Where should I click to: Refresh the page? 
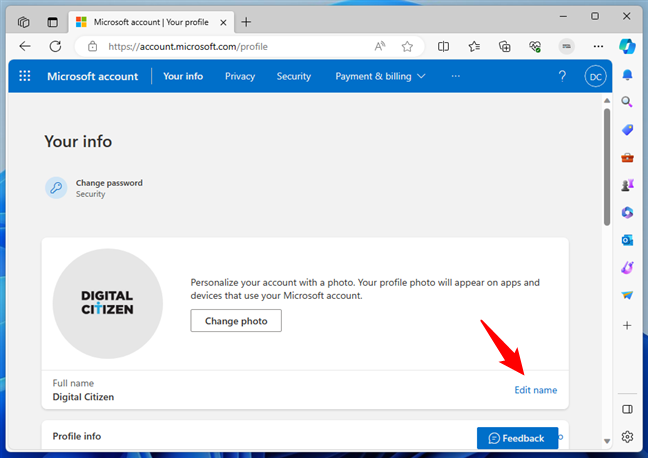tap(55, 46)
